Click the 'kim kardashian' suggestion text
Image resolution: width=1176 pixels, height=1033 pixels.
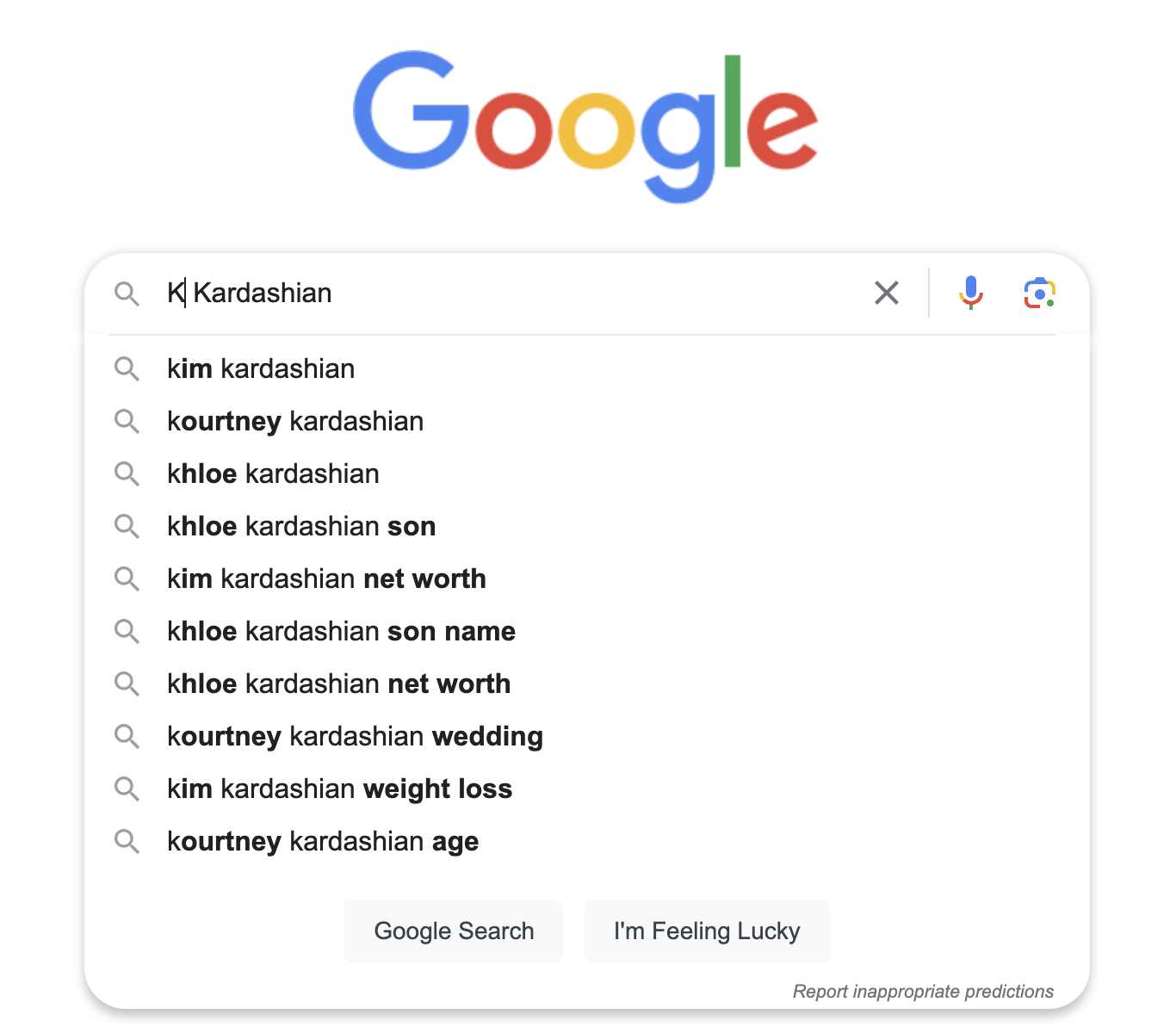(261, 369)
